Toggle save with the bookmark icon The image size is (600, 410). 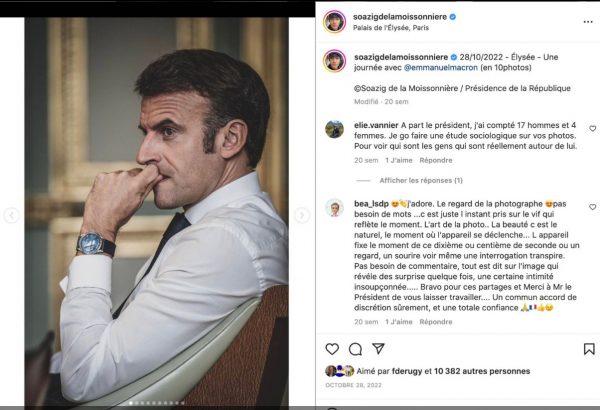pos(589,349)
